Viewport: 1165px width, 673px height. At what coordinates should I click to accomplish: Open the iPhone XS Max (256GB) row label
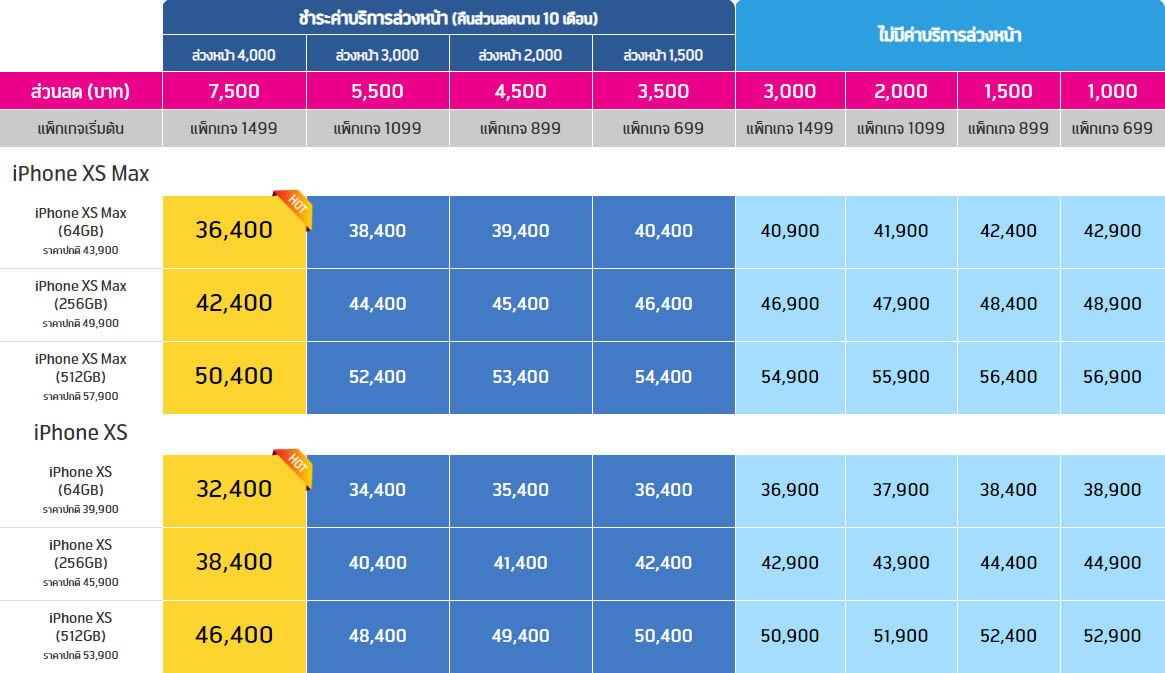tap(81, 303)
